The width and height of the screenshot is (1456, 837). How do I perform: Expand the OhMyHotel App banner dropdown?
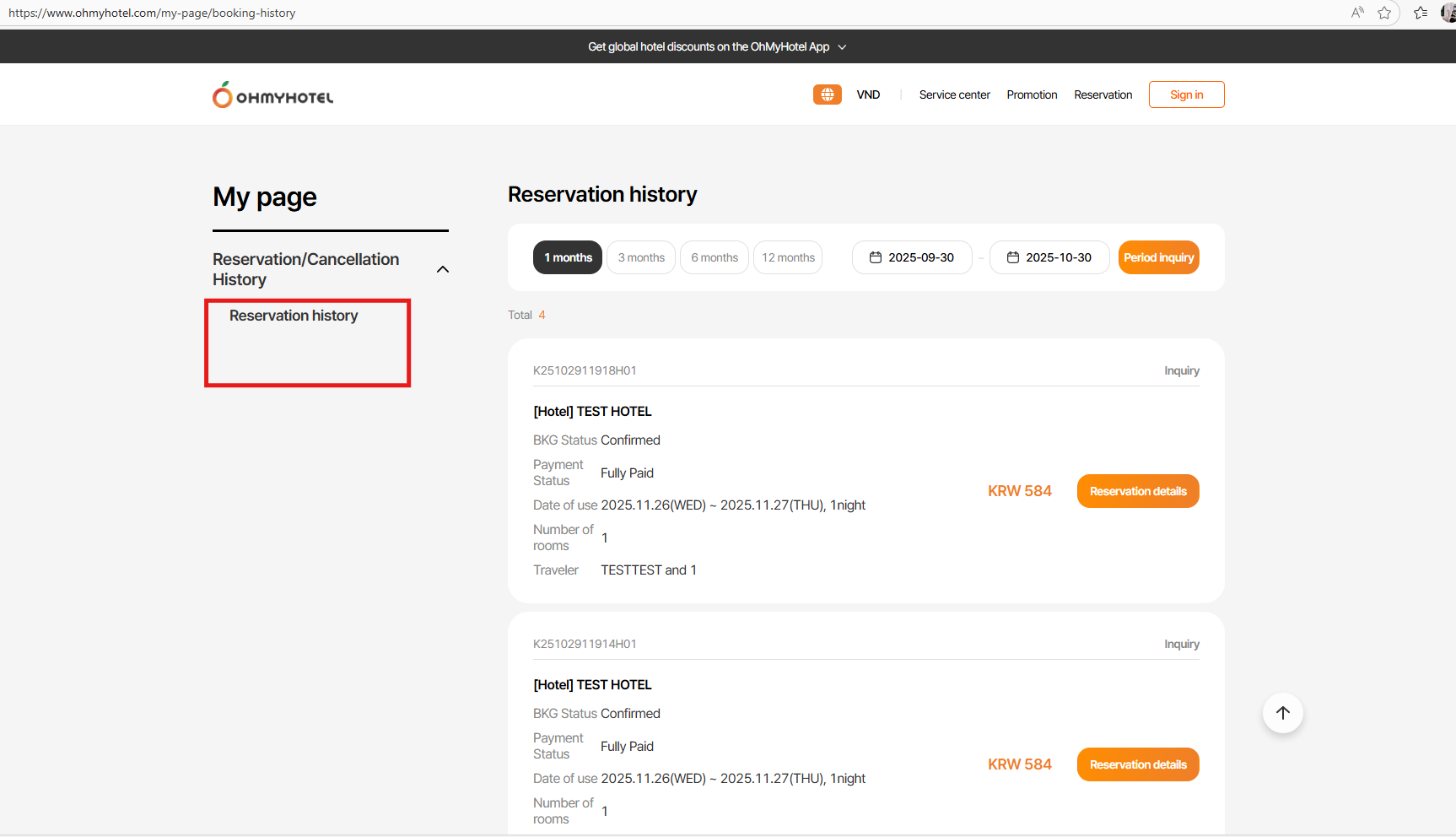pos(842,47)
